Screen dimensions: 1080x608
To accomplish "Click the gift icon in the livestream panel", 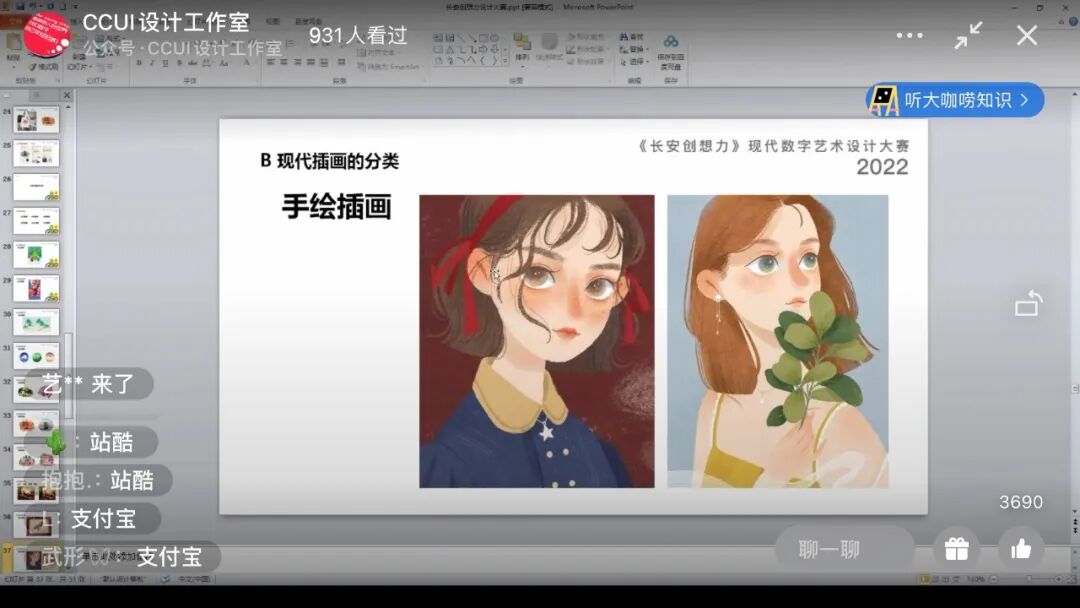I will (956, 548).
